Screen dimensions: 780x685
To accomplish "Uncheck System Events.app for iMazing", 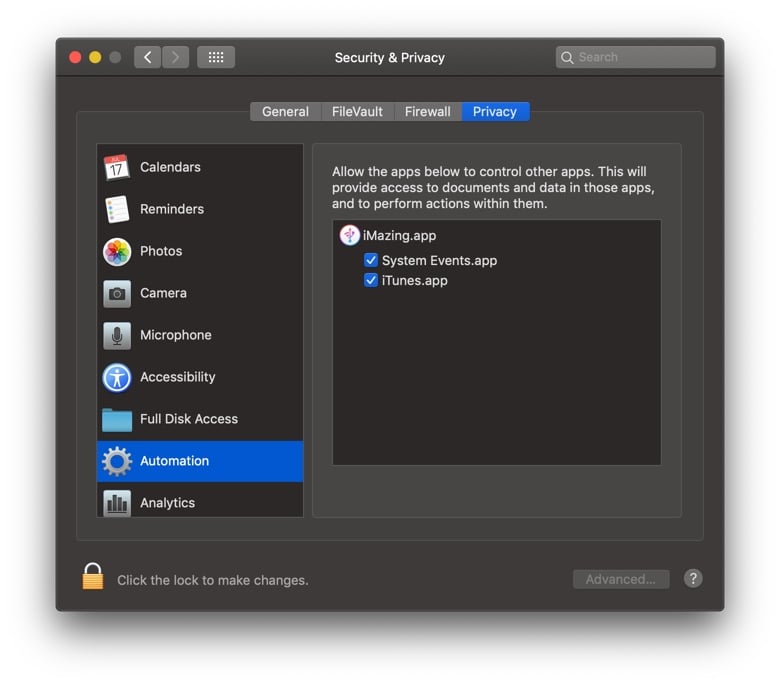I will [x=371, y=260].
